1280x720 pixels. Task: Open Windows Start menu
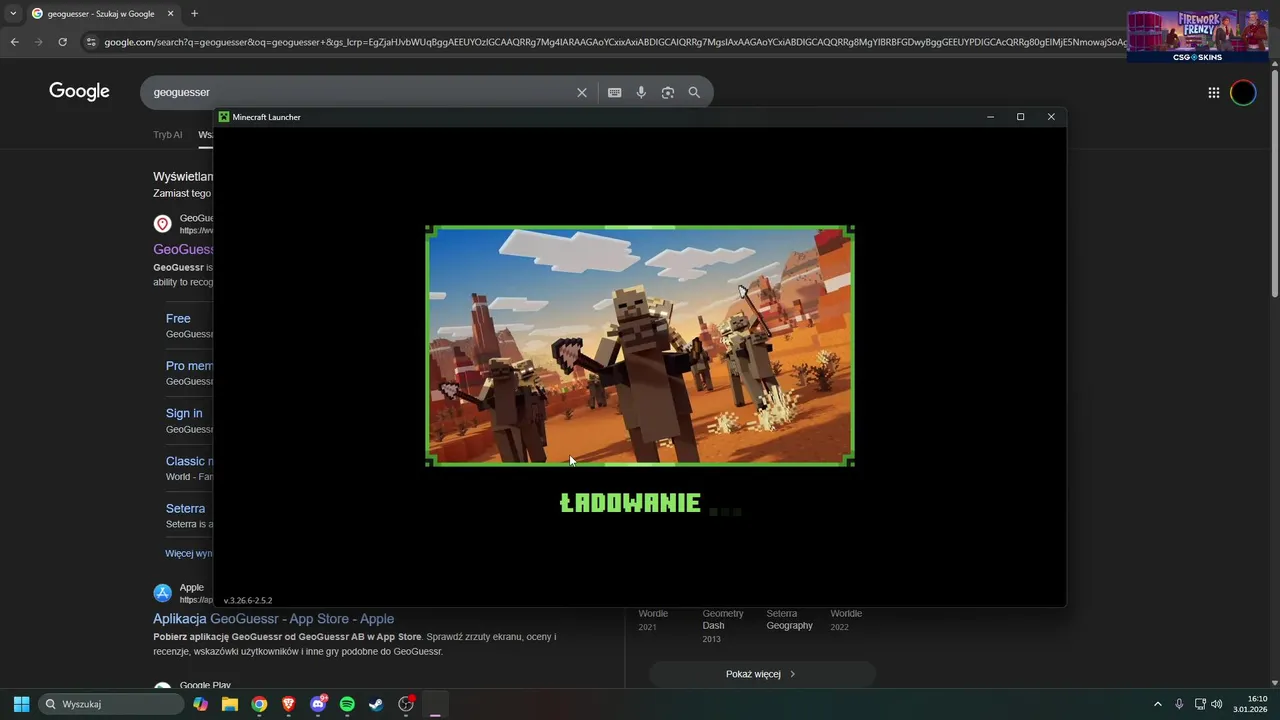click(x=21, y=704)
